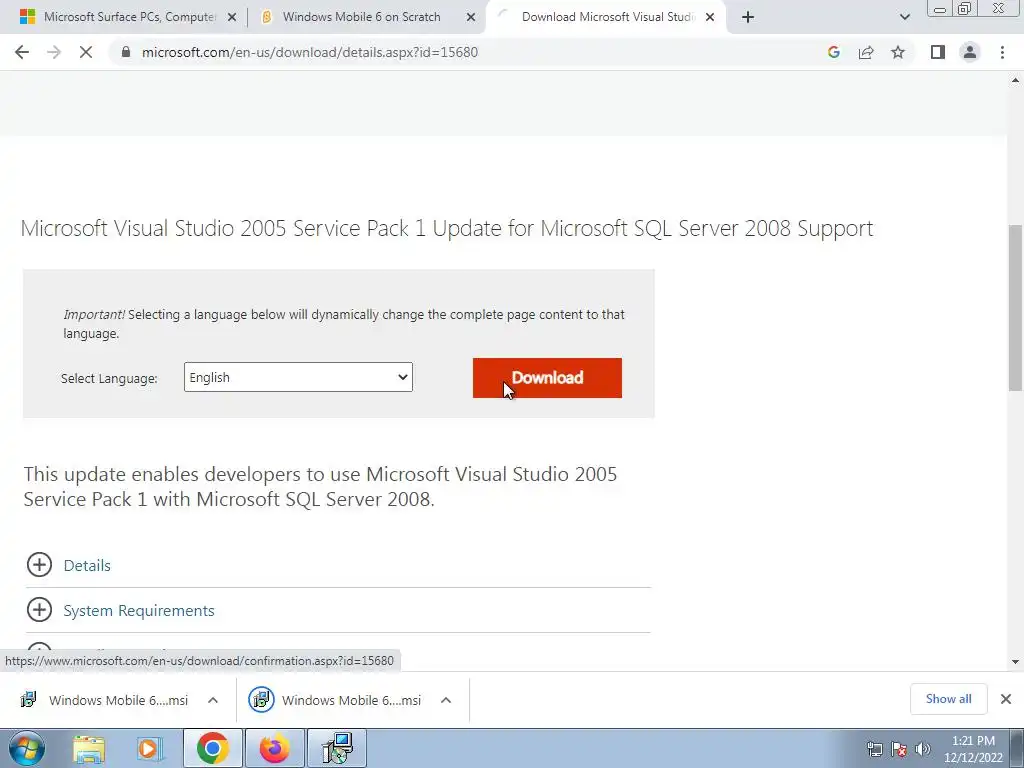This screenshot has width=1024, height=768.
Task: Click the padlock site info icon
Action: tap(126, 52)
